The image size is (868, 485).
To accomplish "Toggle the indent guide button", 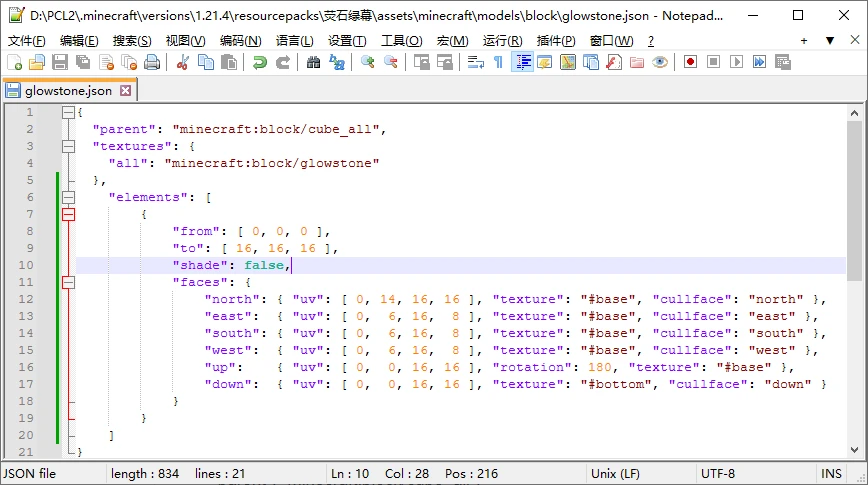I will coord(523,62).
